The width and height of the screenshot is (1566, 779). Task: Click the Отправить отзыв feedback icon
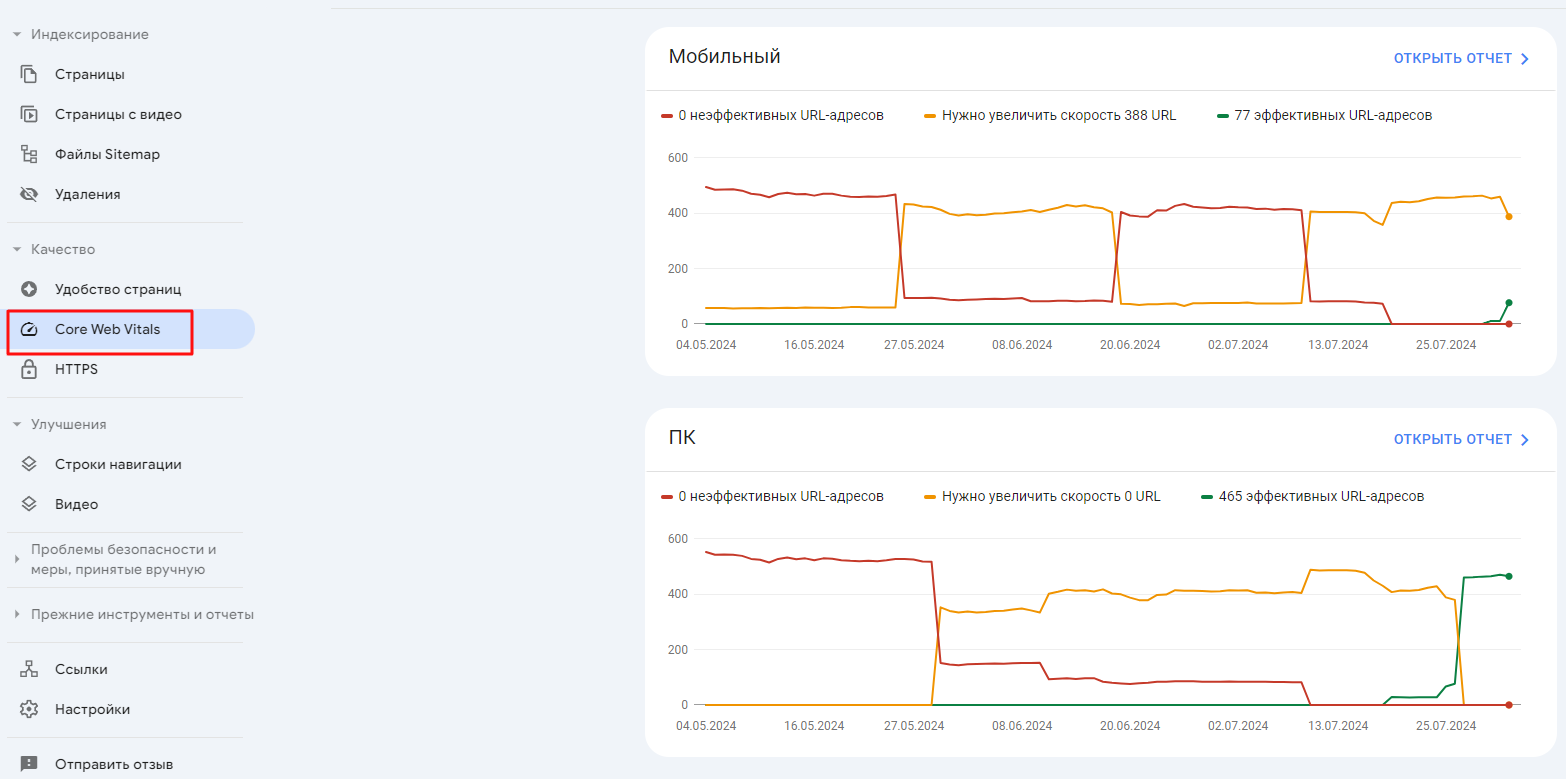point(29,764)
